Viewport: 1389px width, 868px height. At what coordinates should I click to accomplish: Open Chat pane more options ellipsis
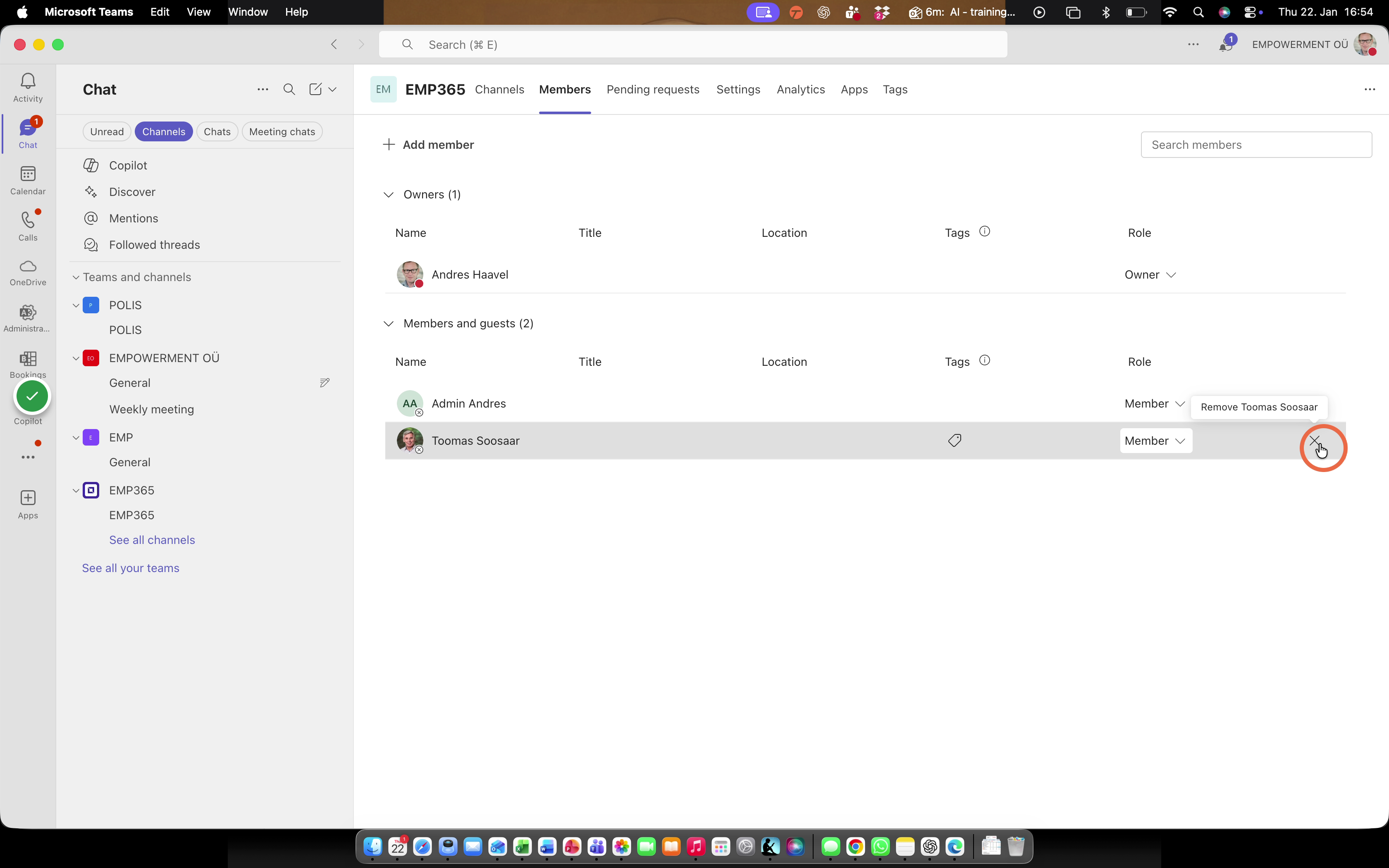coord(263,89)
